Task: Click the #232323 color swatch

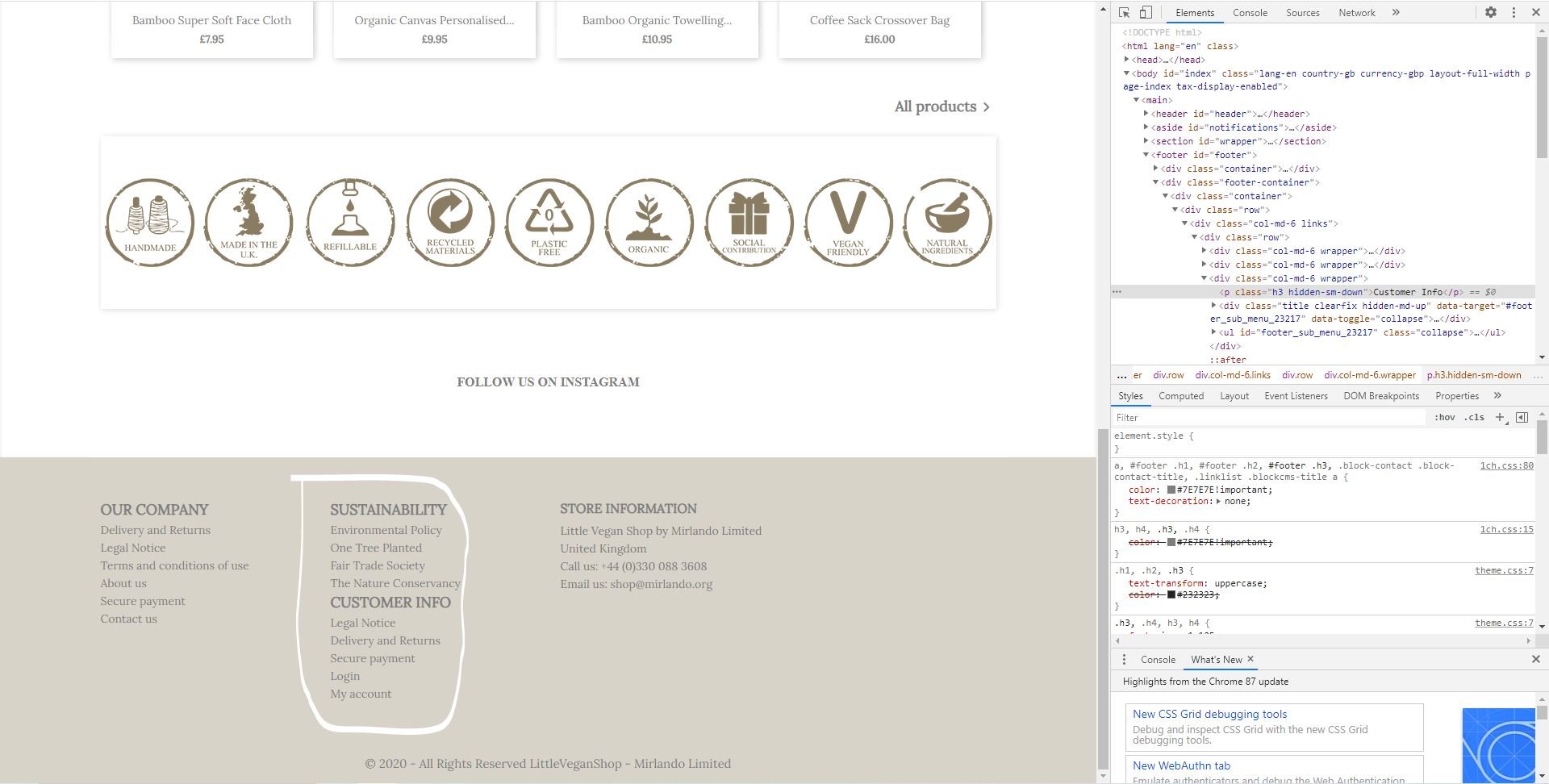Action: 1171,594
